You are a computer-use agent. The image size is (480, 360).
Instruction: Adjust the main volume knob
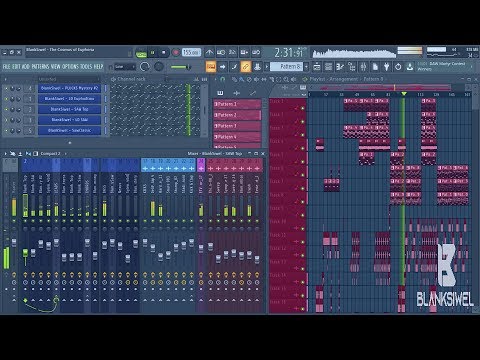[145, 67]
